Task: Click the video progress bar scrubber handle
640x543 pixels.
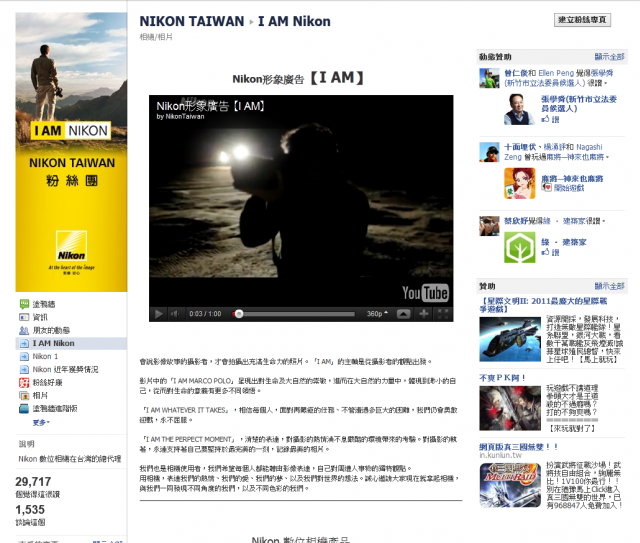Action: click(239, 314)
